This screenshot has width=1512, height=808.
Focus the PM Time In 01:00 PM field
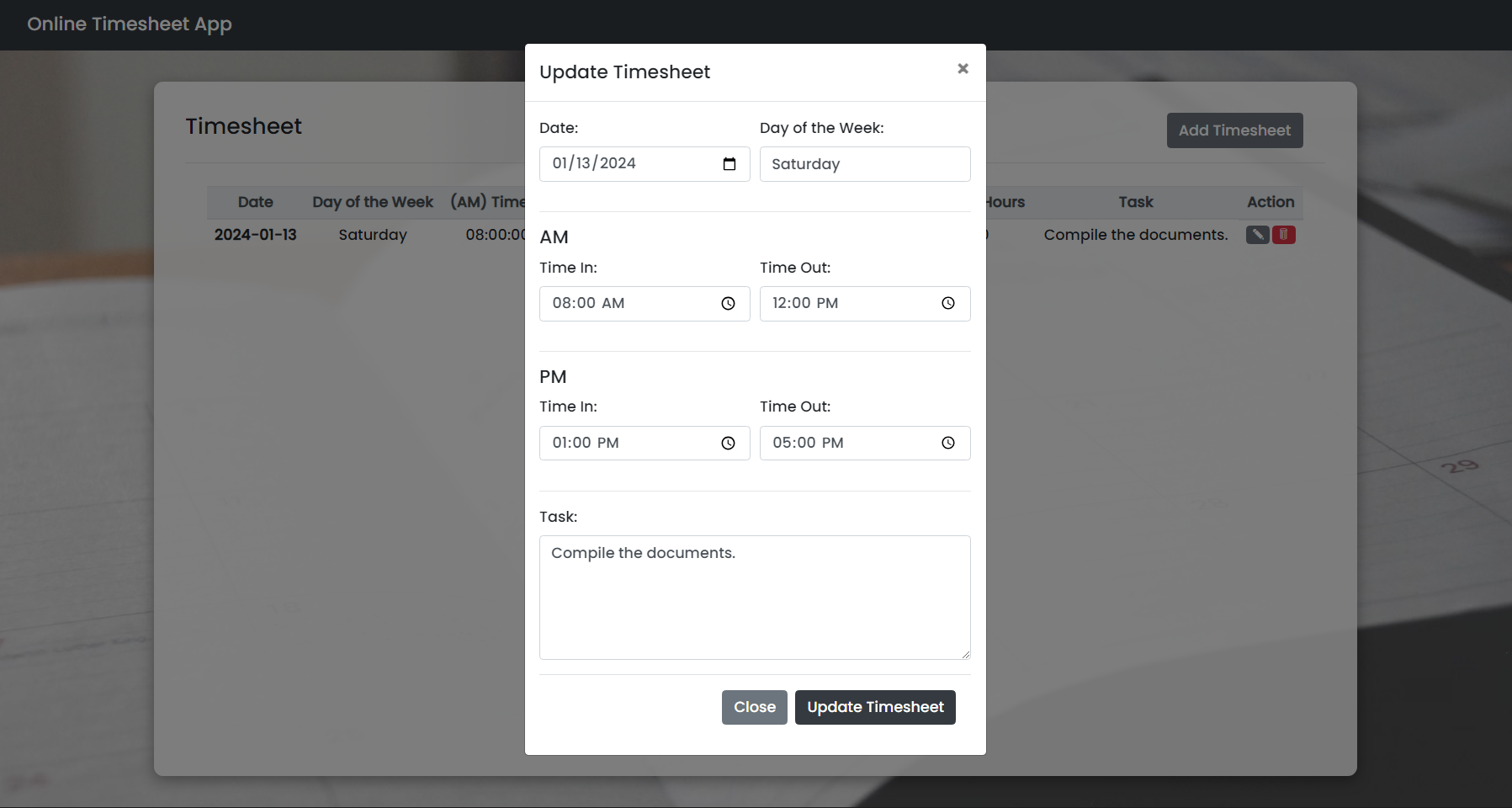tap(645, 444)
